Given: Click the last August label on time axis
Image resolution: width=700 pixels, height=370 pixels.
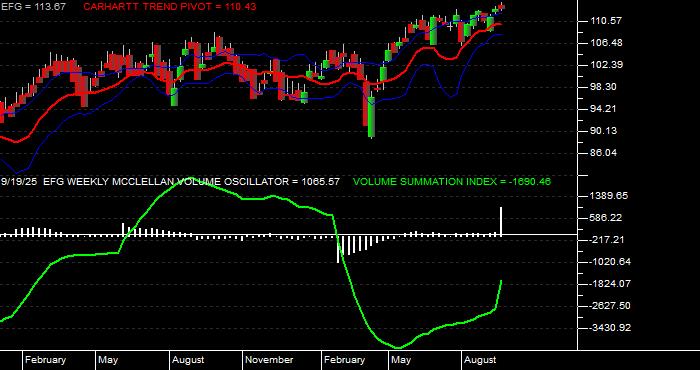Looking at the screenshot, I should (x=480, y=360).
